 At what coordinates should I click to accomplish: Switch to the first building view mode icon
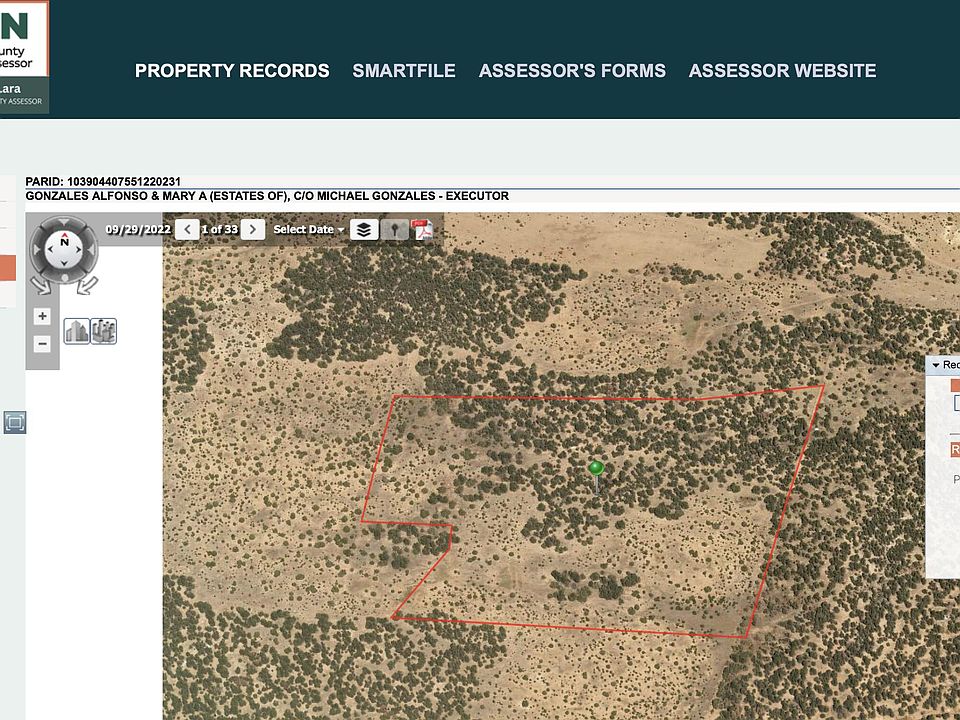coord(77,331)
